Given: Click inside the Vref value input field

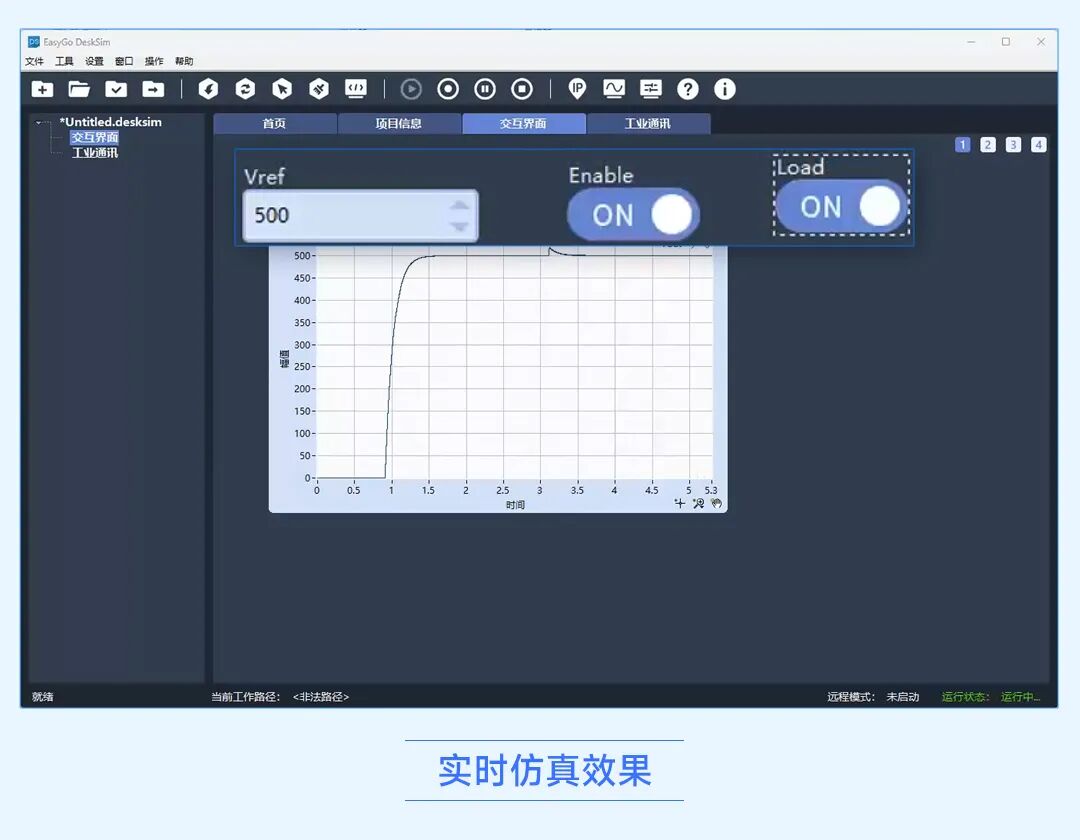Looking at the screenshot, I should point(340,215).
